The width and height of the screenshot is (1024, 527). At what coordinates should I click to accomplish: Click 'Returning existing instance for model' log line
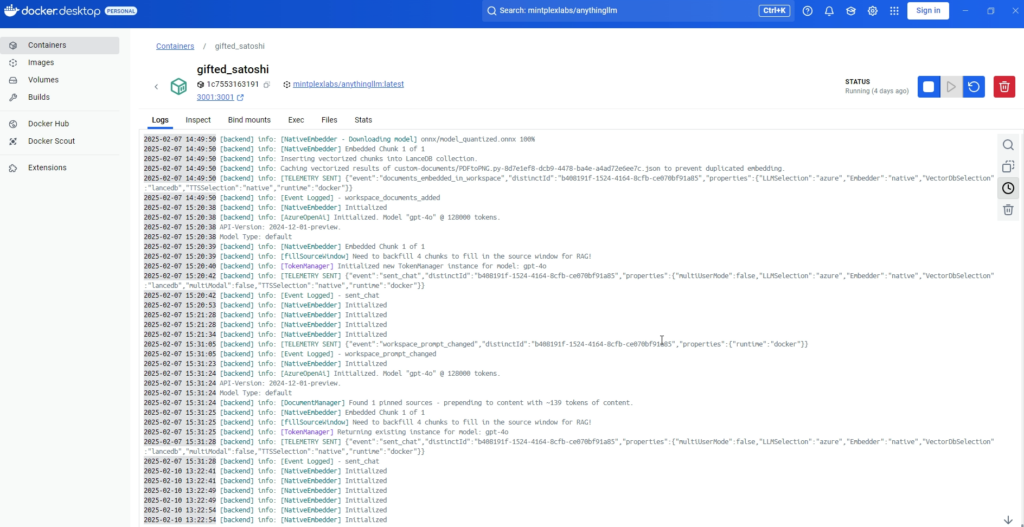click(327, 432)
